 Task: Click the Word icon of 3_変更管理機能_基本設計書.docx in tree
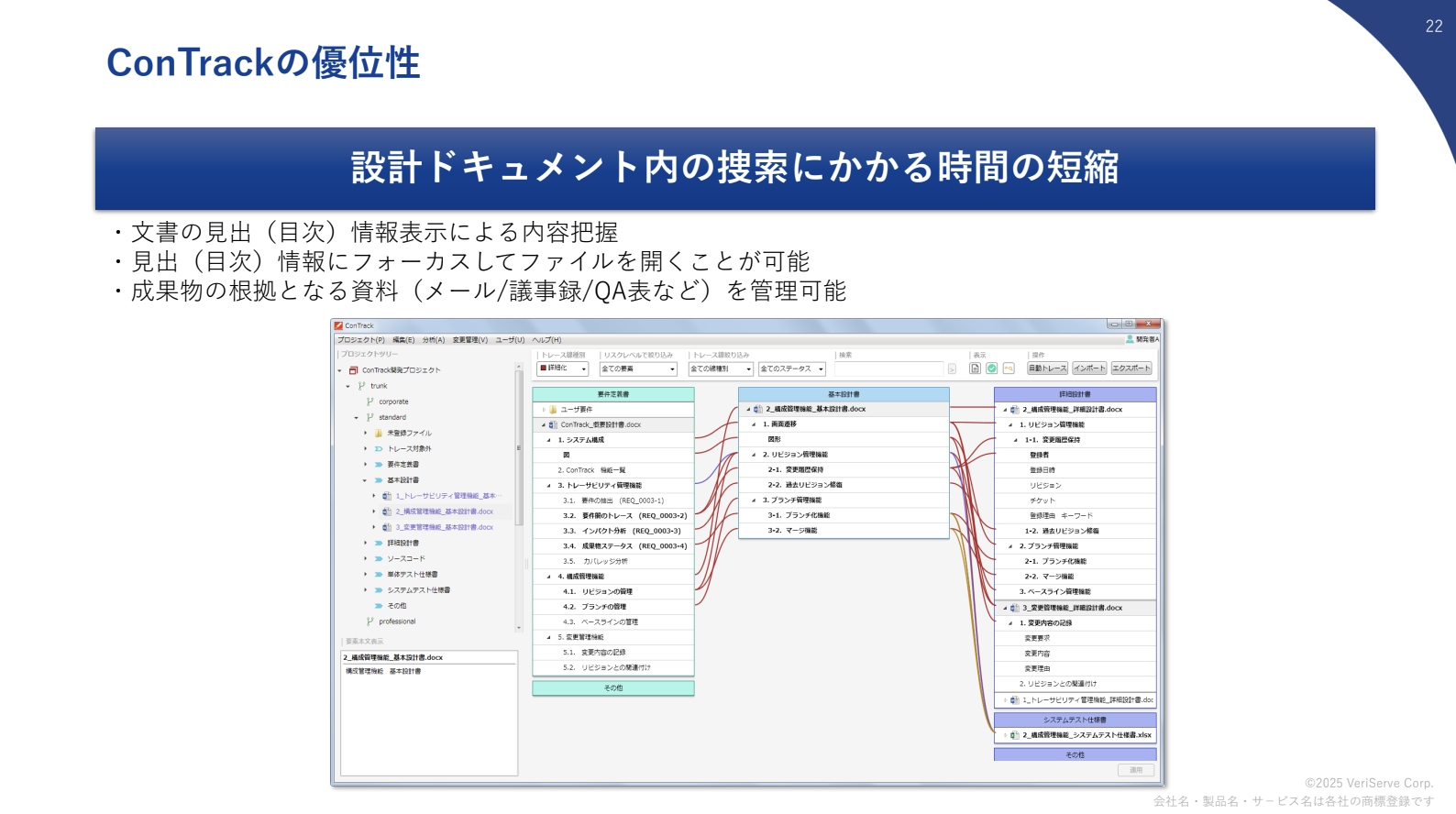tap(387, 527)
